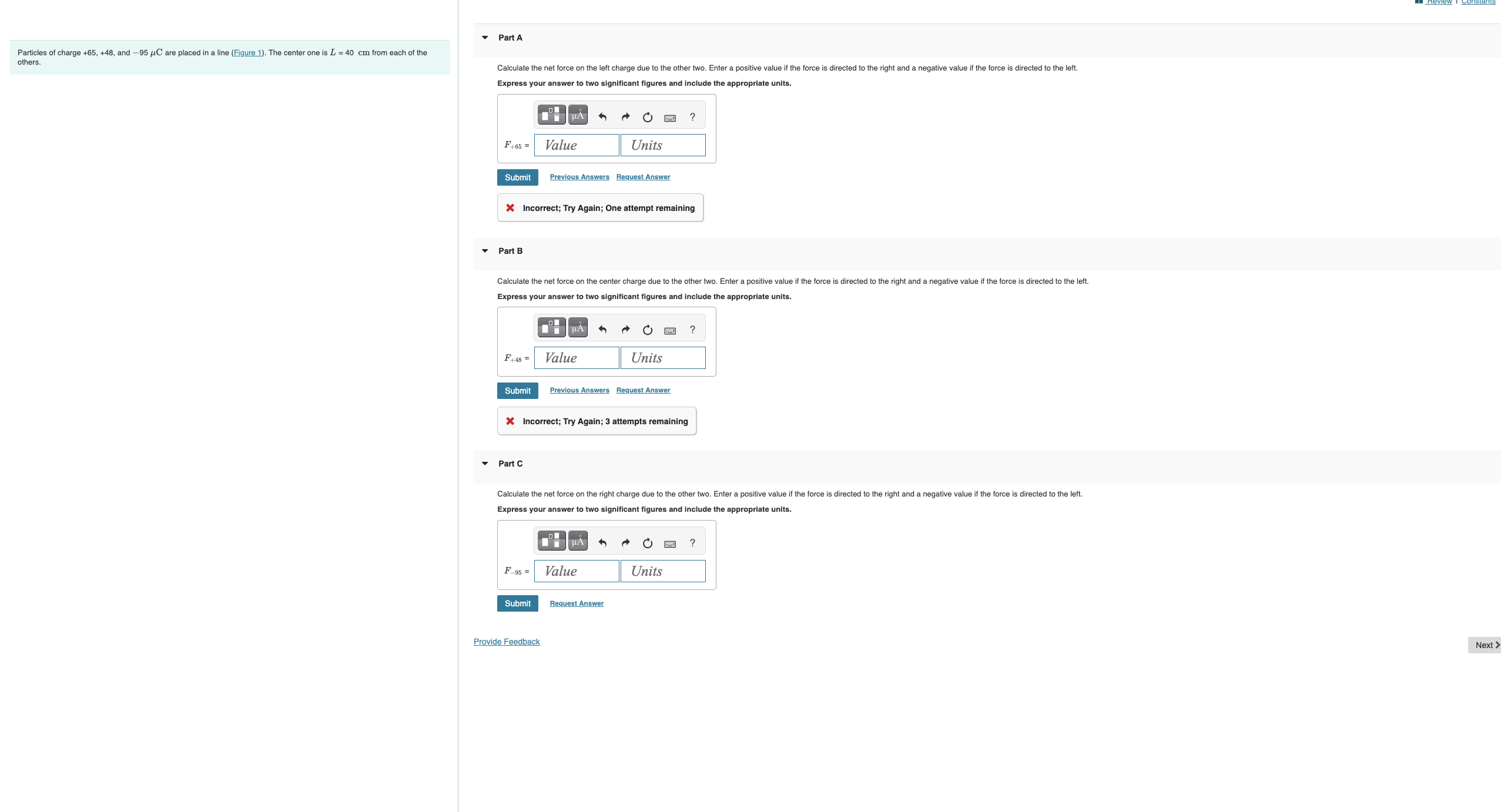Open the μÅ units menu in Part A toolbar

577,115
